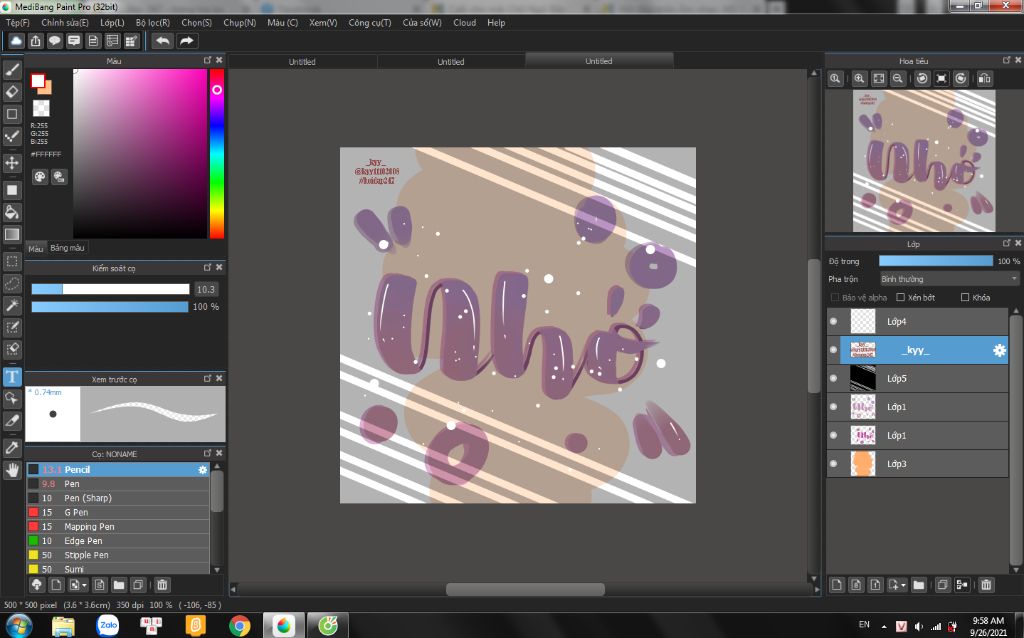This screenshot has height=638, width=1024.
Task: Select the Hand tool
Action: click(12, 470)
